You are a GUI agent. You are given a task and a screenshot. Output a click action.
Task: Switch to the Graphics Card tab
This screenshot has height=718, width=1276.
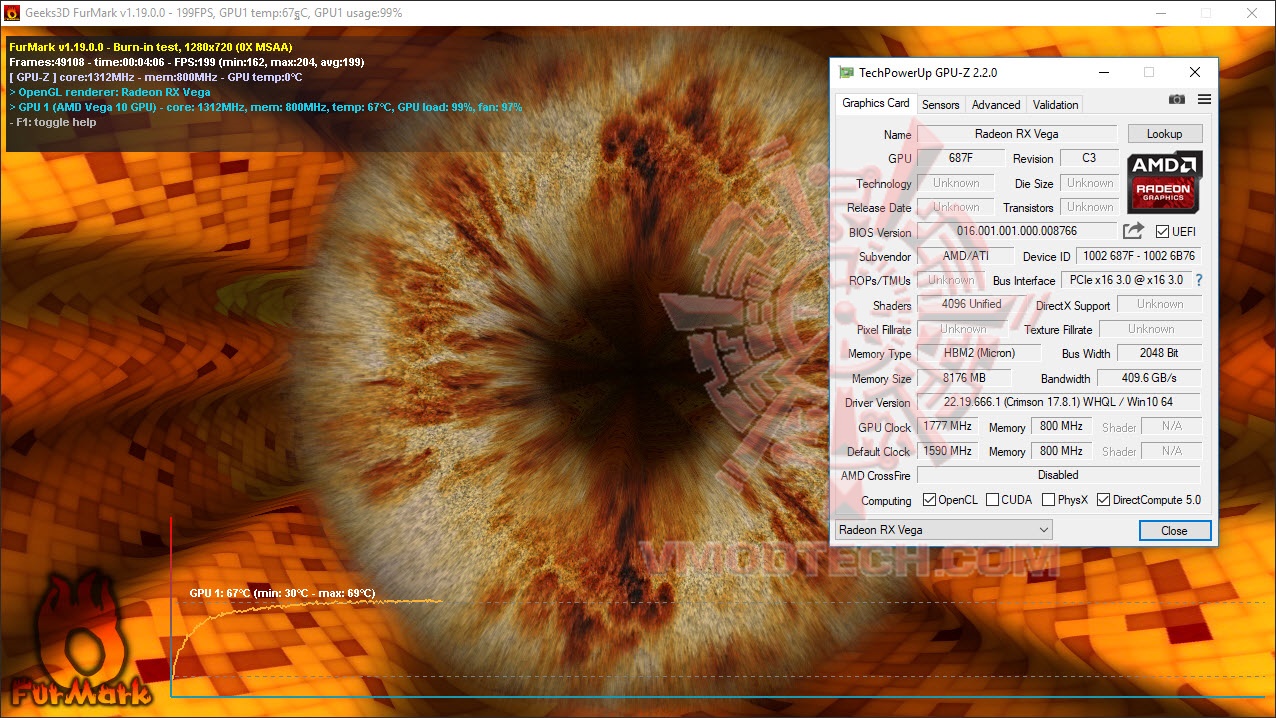(876, 103)
